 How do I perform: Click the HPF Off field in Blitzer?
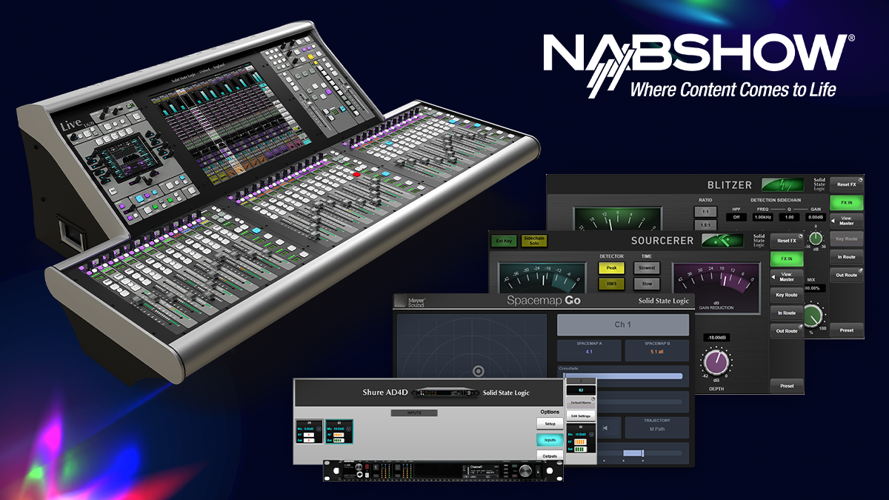[x=736, y=217]
